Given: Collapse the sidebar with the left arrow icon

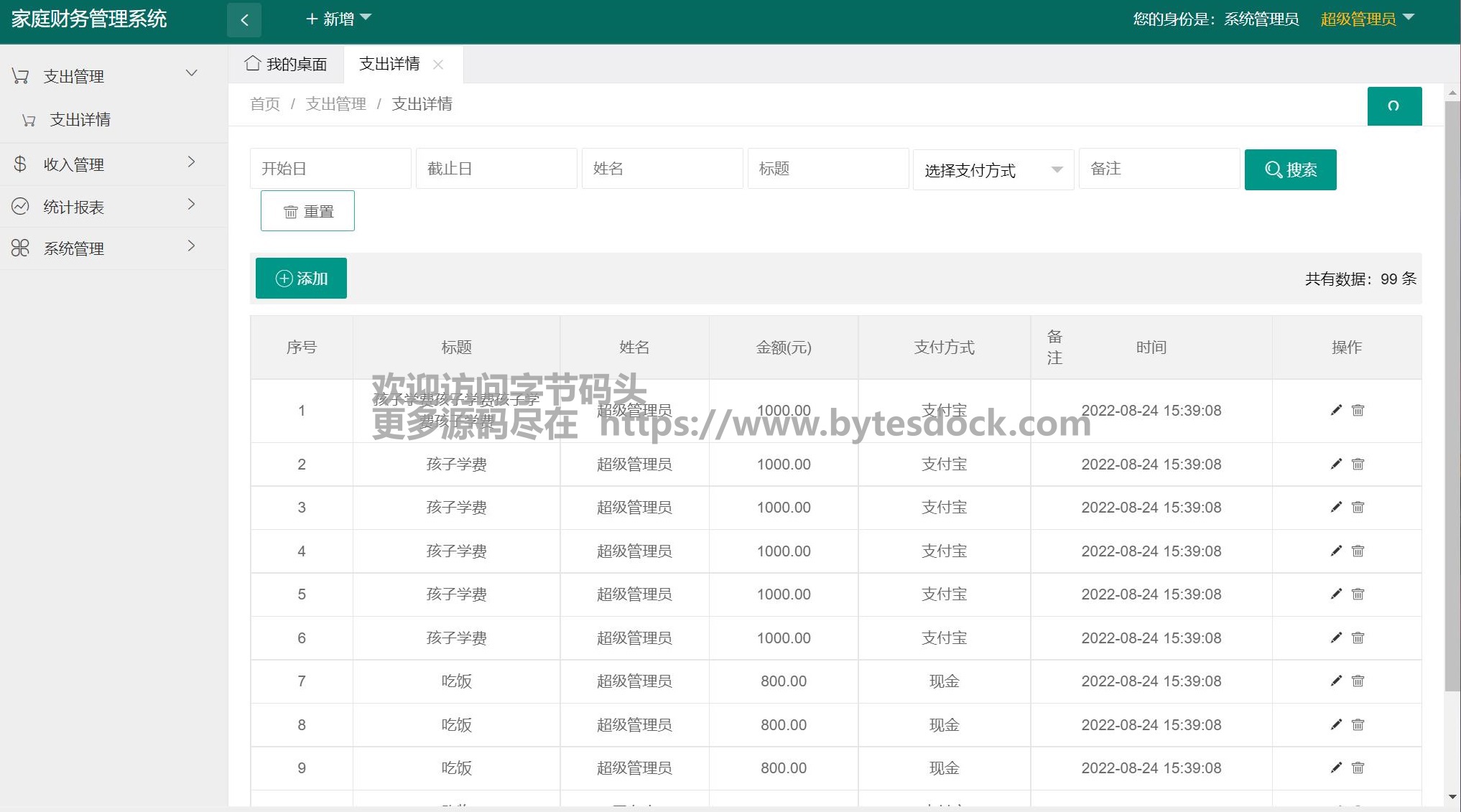Looking at the screenshot, I should (x=244, y=19).
